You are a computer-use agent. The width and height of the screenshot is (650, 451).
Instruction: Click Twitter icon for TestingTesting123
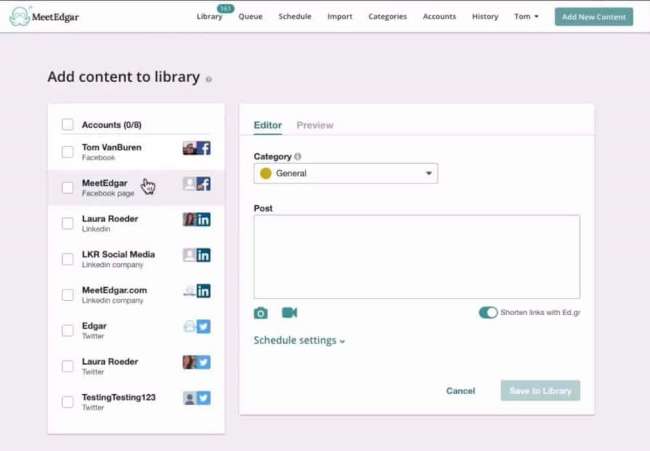coord(204,398)
